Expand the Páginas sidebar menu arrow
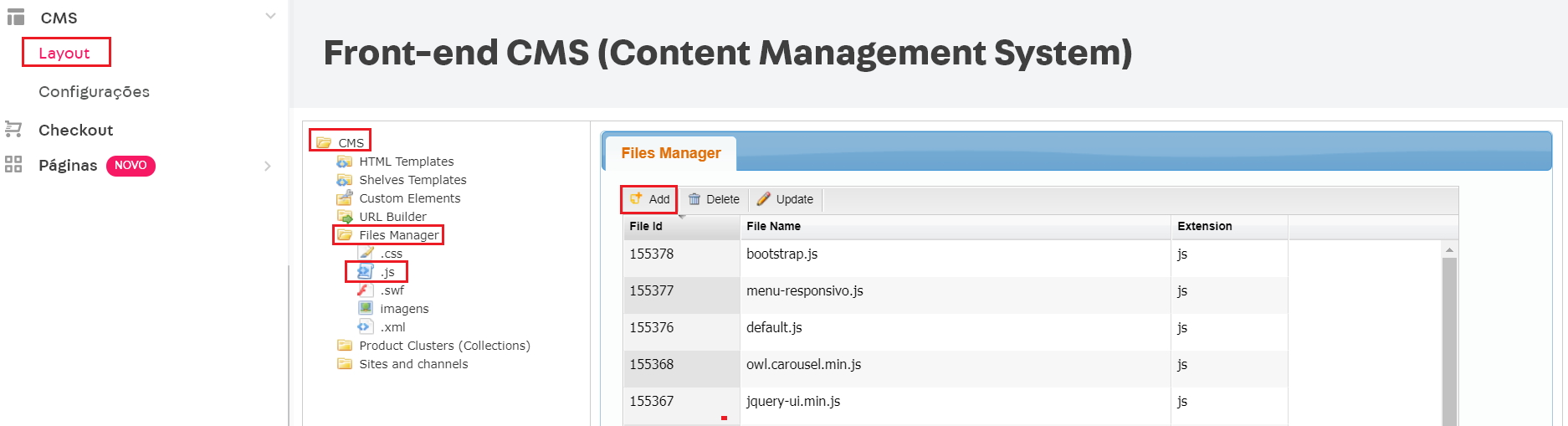 tap(268, 166)
